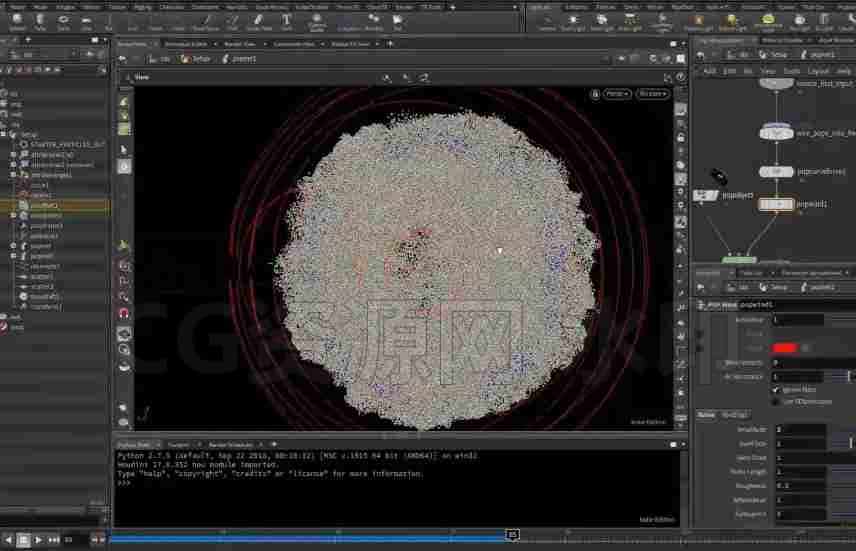Switch to the Motion FX View tab
The width and height of the screenshot is (856, 551).
350,44
